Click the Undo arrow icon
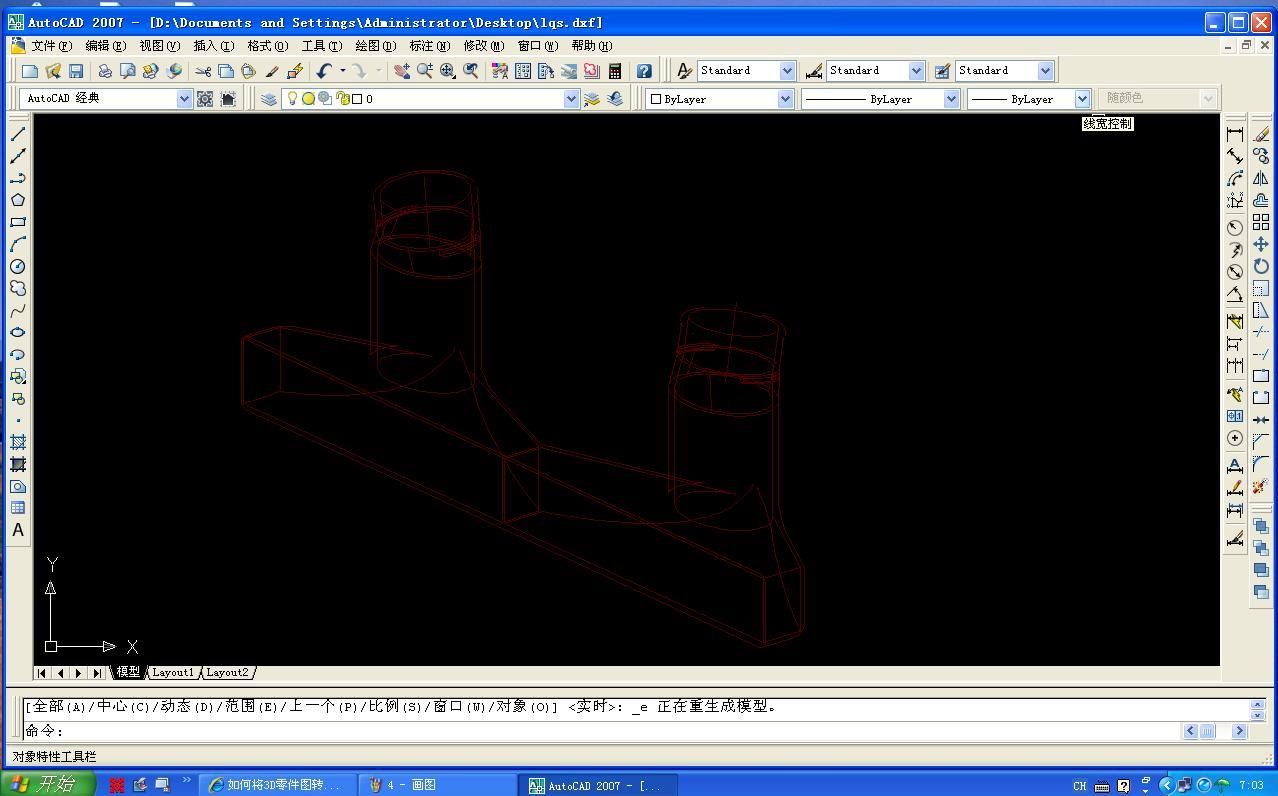The width and height of the screenshot is (1278, 796). [324, 71]
